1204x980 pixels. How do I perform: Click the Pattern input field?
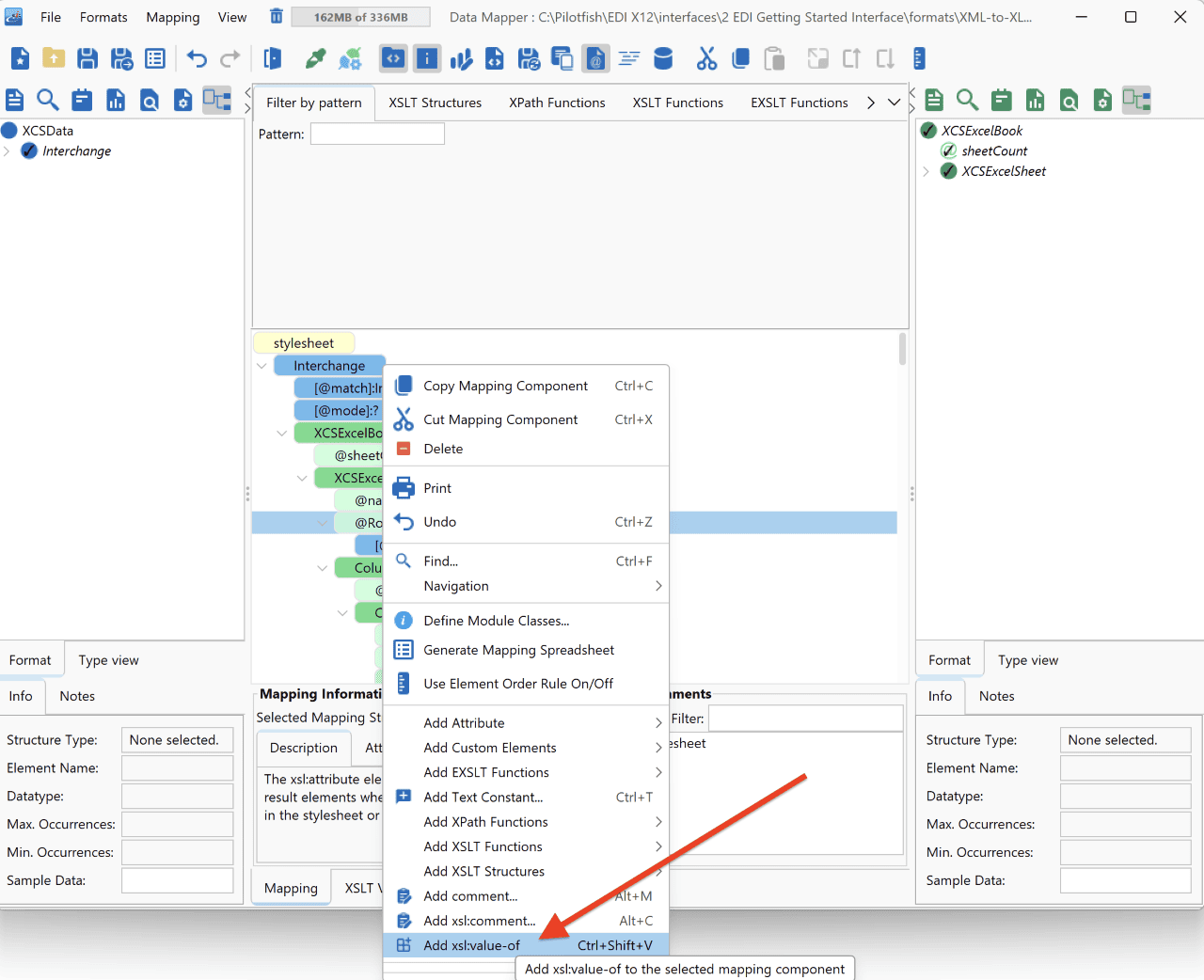tap(377, 134)
